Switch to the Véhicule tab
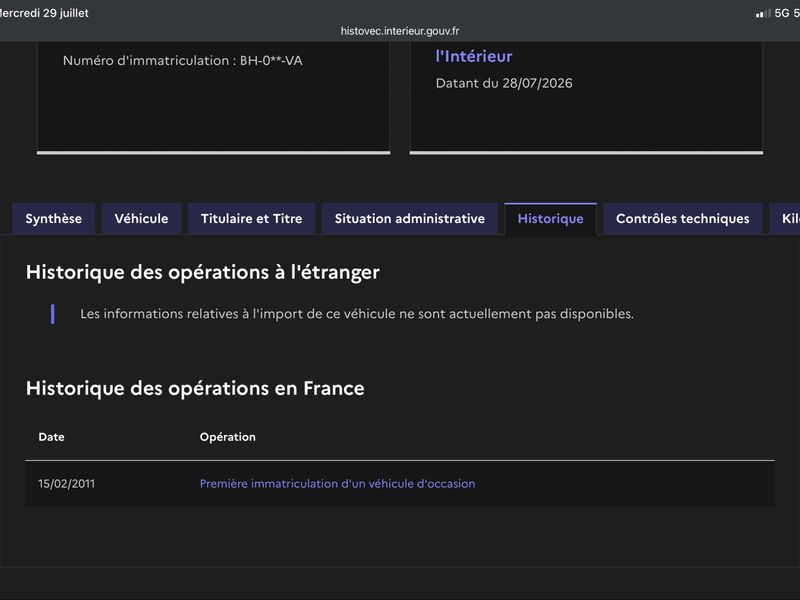Screen dimensions: 800x600 coord(141,219)
